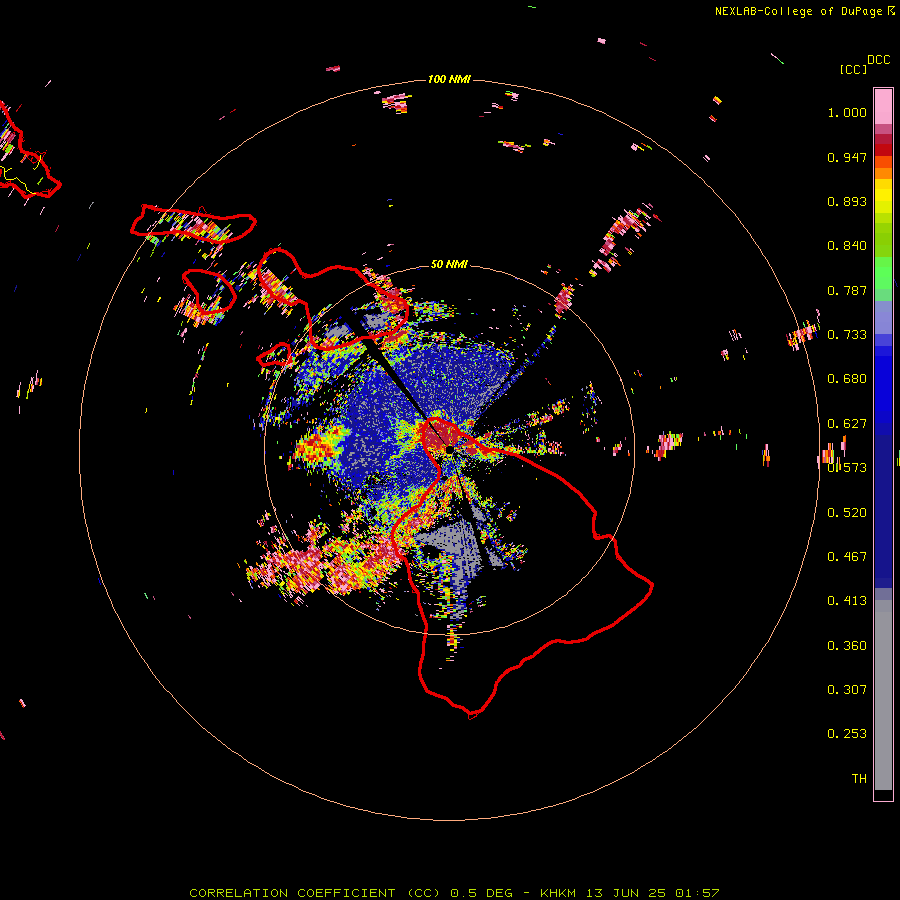Viewport: 900px width, 900px height.
Task: Click the pink segment of the color bar
Action: [883, 107]
